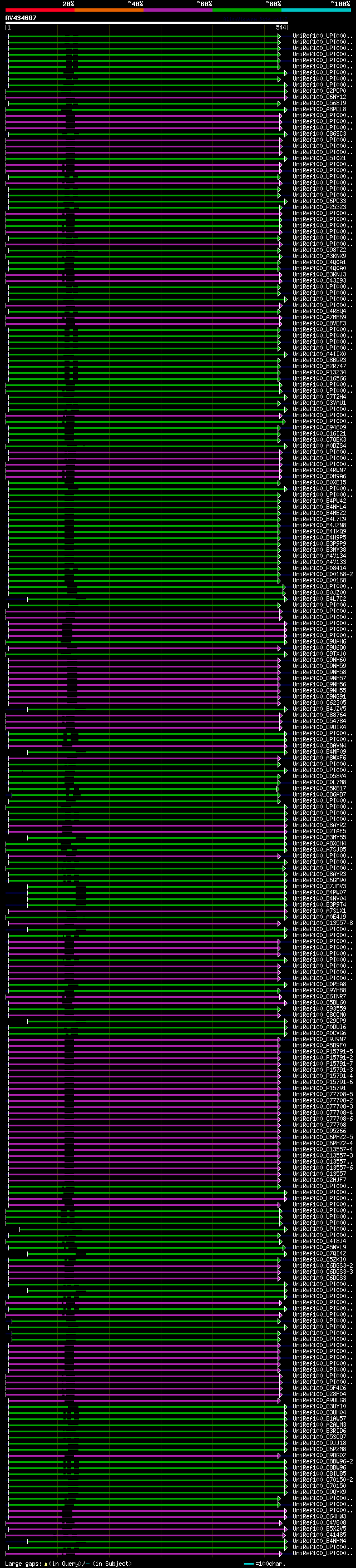
Task: Click the alignment bar for UniRef100_P25323
Action: coord(144,207)
